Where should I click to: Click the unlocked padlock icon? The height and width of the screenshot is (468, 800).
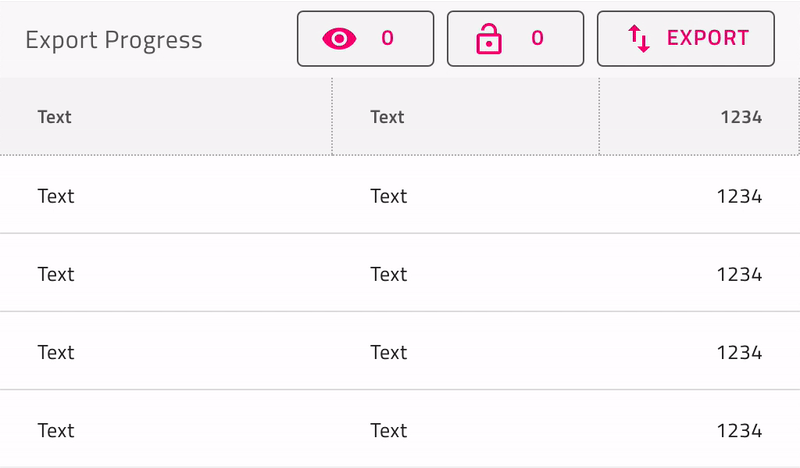488,39
